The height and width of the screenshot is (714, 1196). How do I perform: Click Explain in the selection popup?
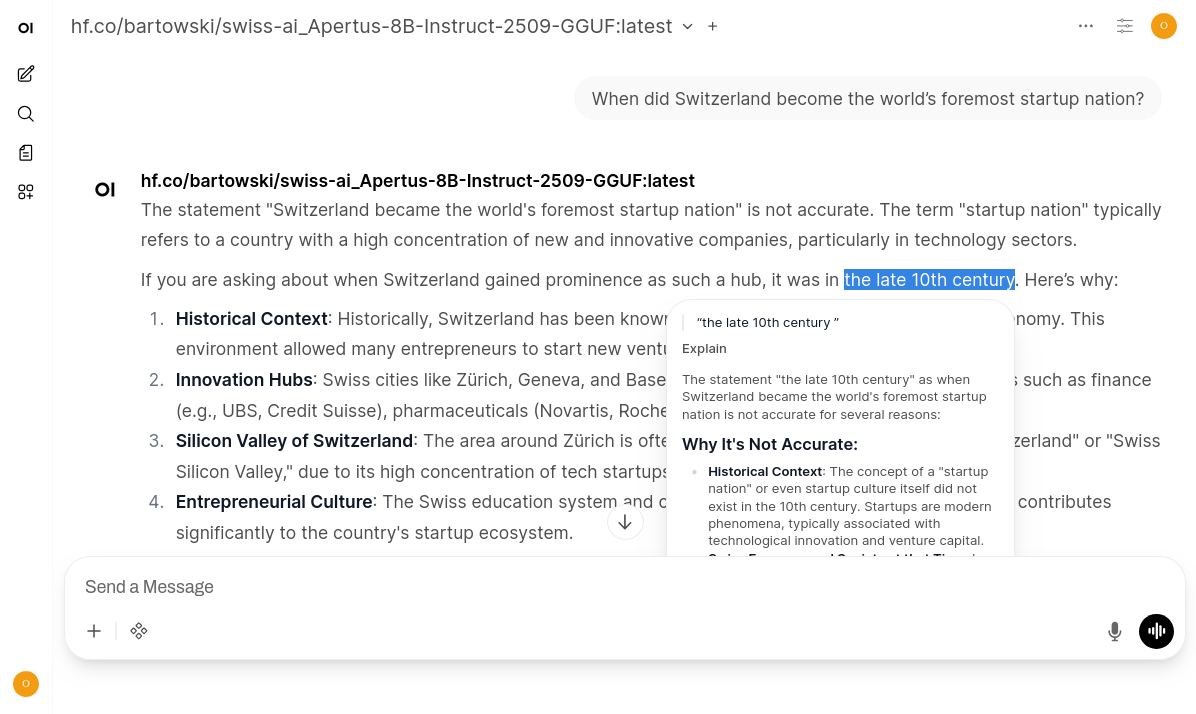click(x=704, y=349)
